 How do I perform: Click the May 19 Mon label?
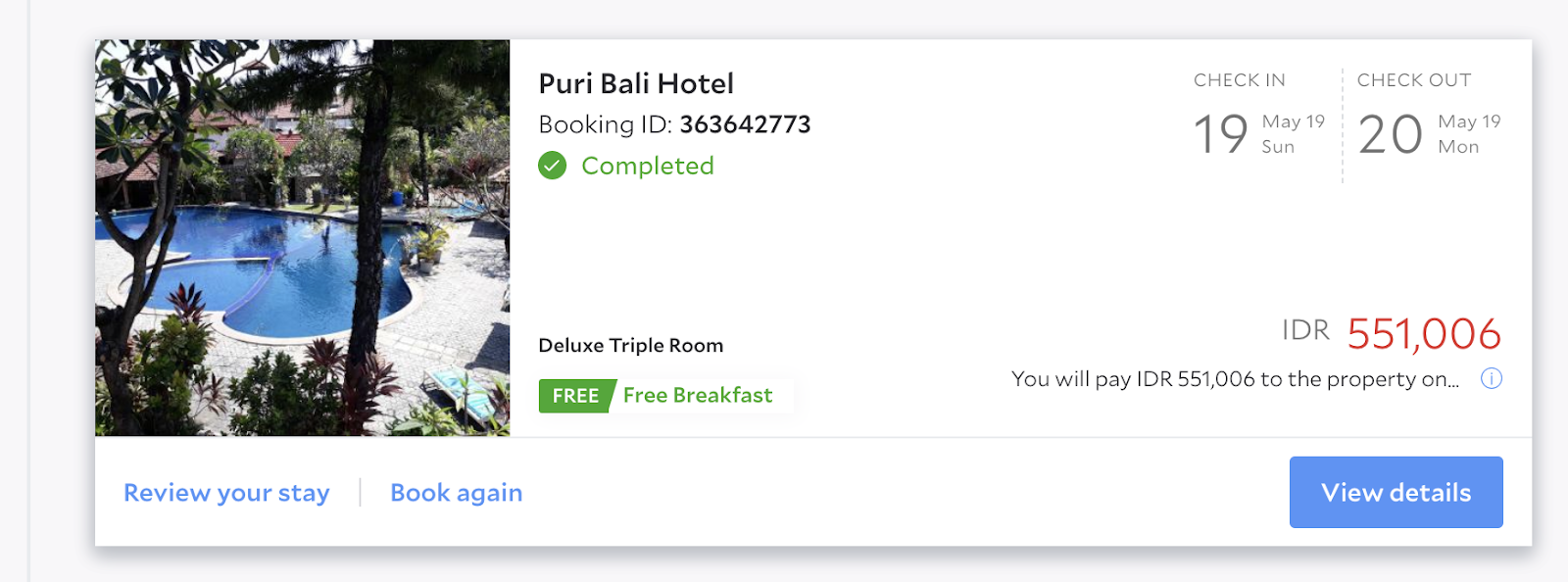1469,134
